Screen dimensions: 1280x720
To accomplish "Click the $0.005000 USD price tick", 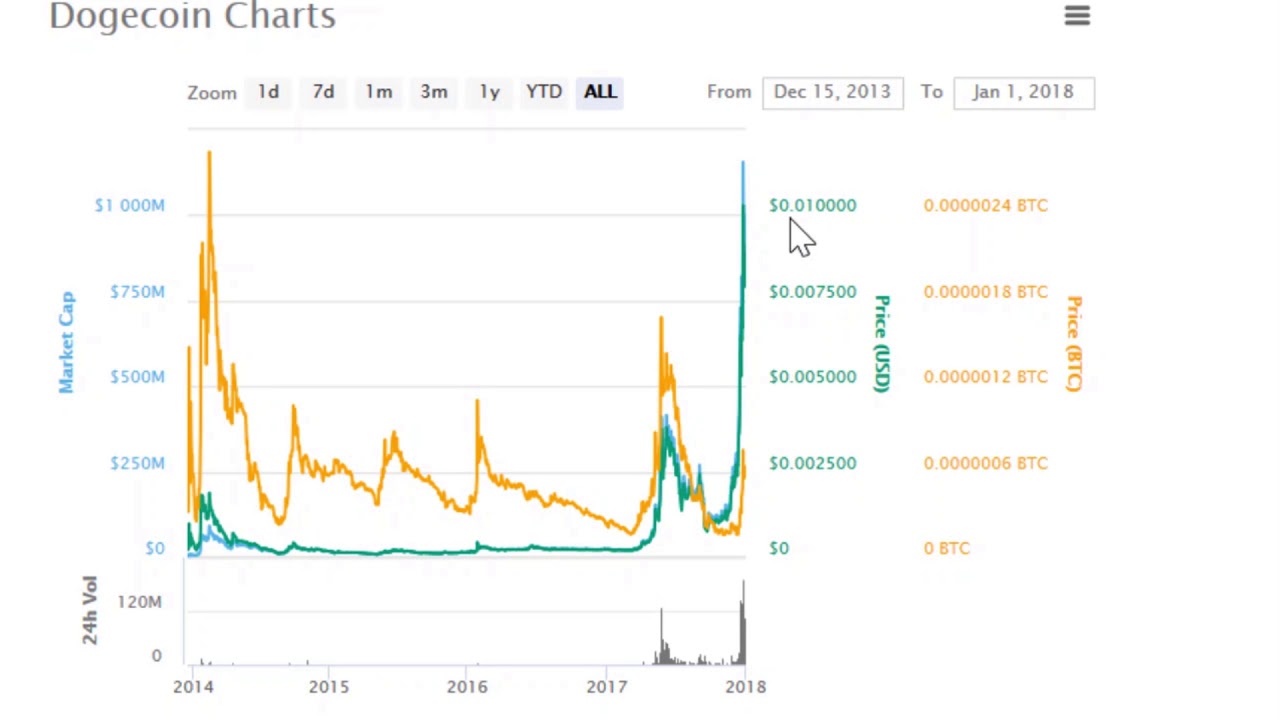I will 812,377.
